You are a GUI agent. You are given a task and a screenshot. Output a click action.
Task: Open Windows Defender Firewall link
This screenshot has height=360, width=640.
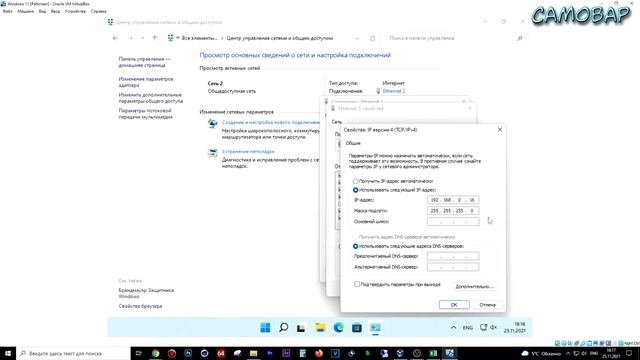146,293
